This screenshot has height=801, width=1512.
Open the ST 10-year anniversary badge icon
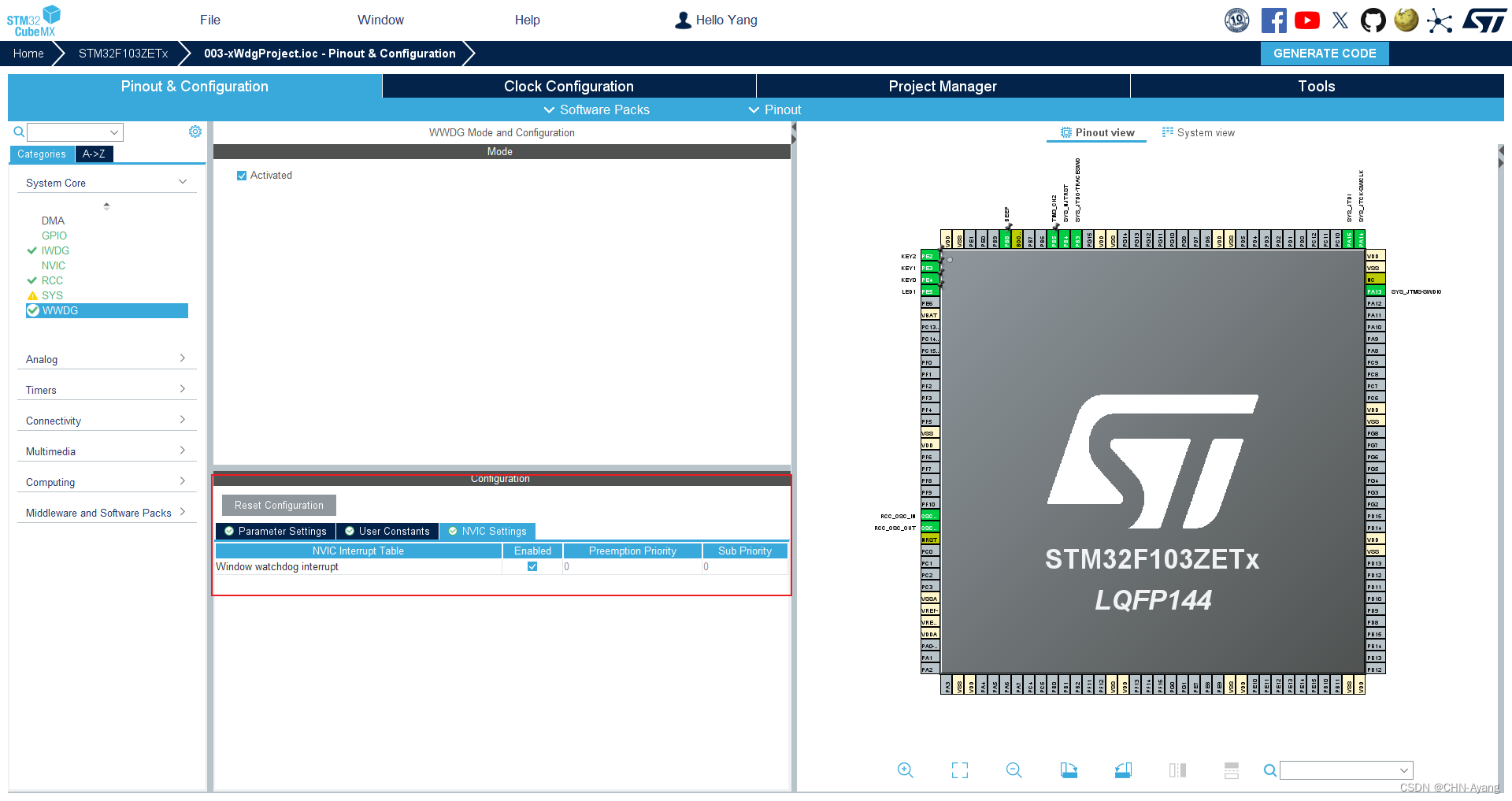click(1237, 20)
